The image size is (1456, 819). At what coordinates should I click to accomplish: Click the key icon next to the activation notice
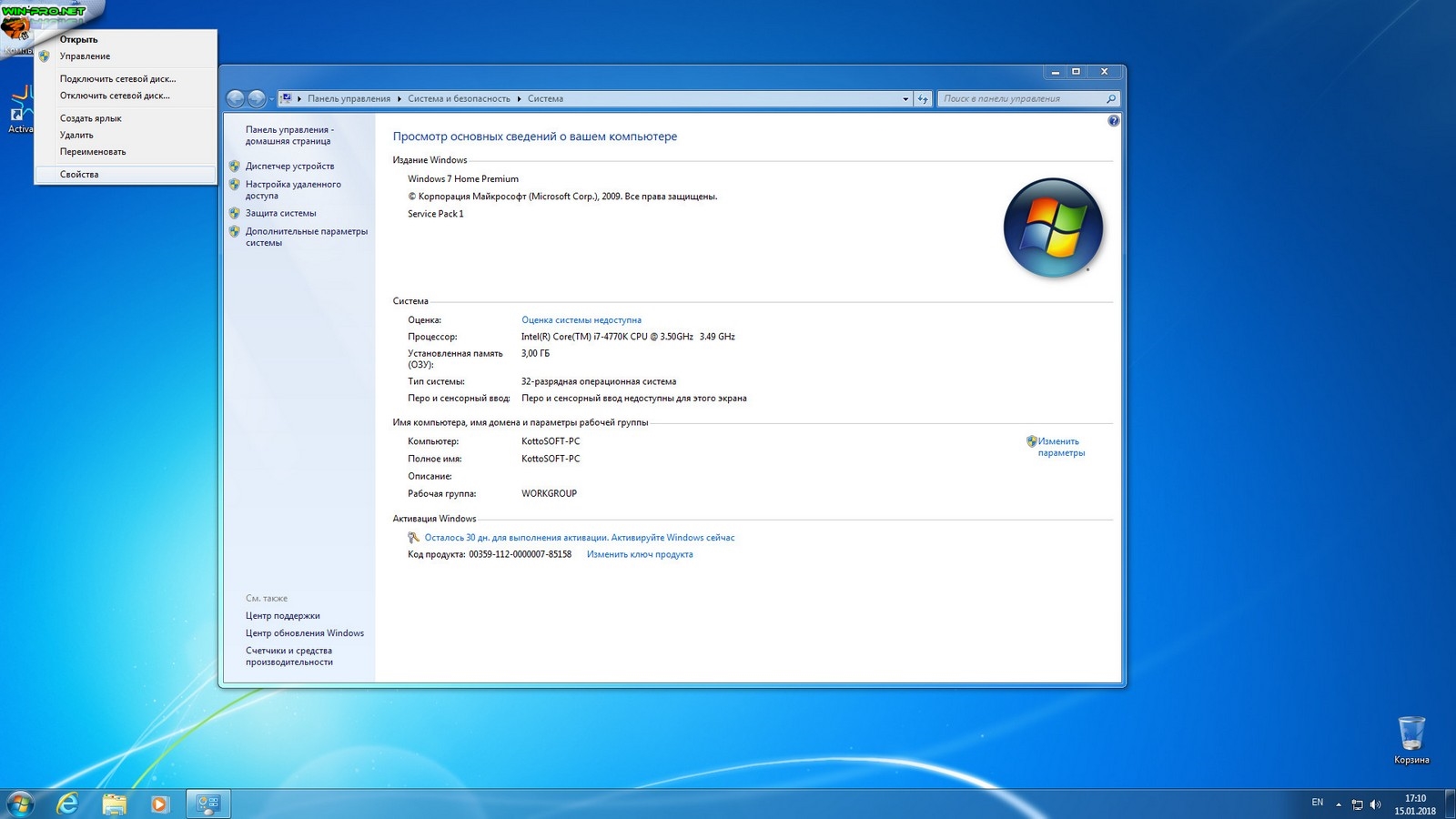pos(414,538)
